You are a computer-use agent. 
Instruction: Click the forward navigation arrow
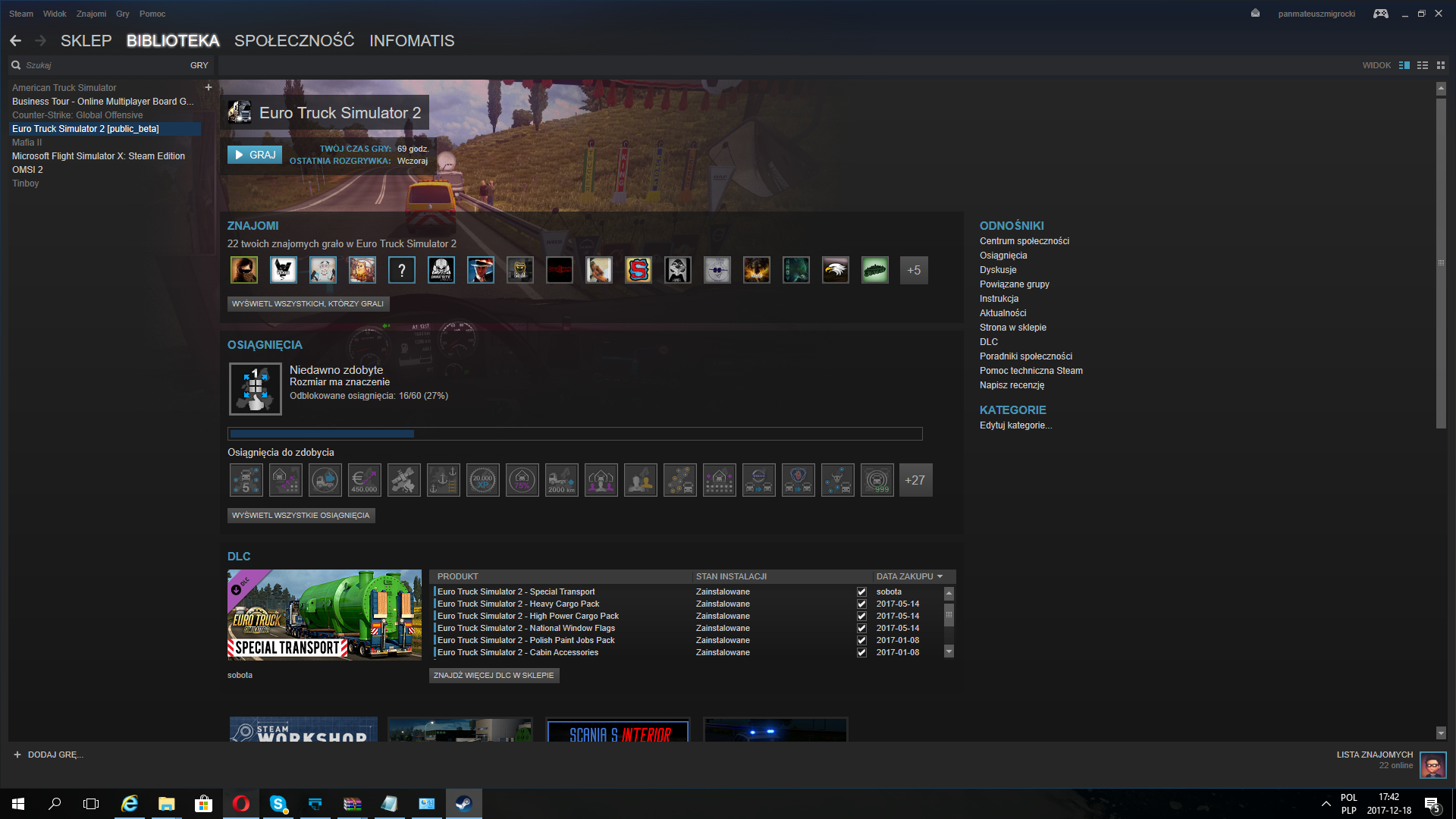tap(40, 40)
